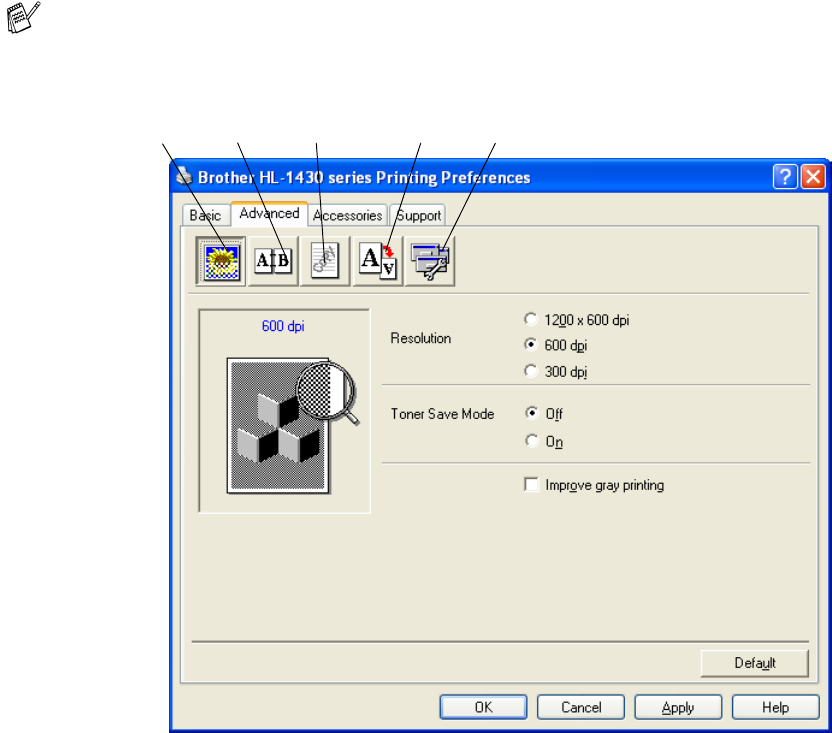Select the Print Quality sunflower icon
Viewport: 832px width, 733px height.
coord(220,261)
